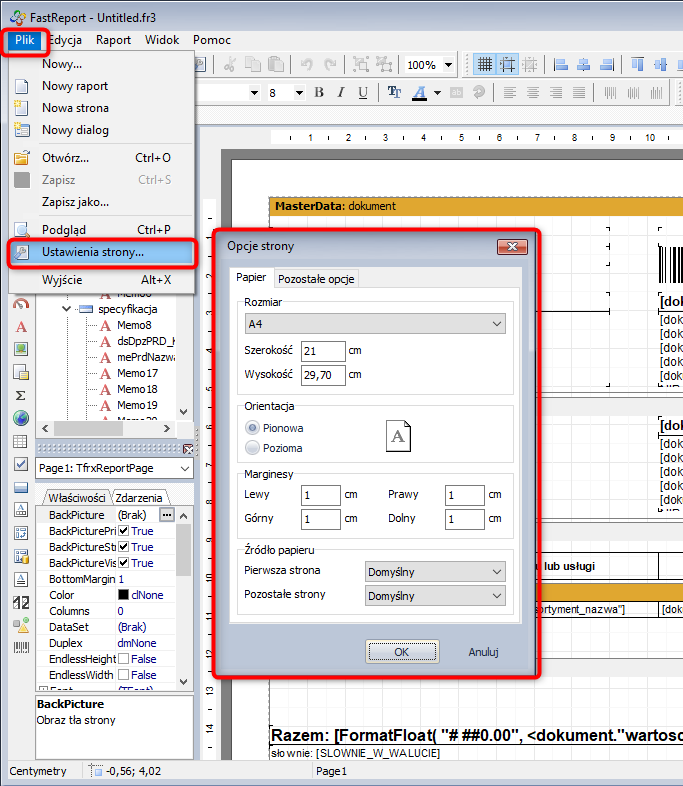Select Pionowa orientation radio button
683x786 pixels.
tap(252, 427)
